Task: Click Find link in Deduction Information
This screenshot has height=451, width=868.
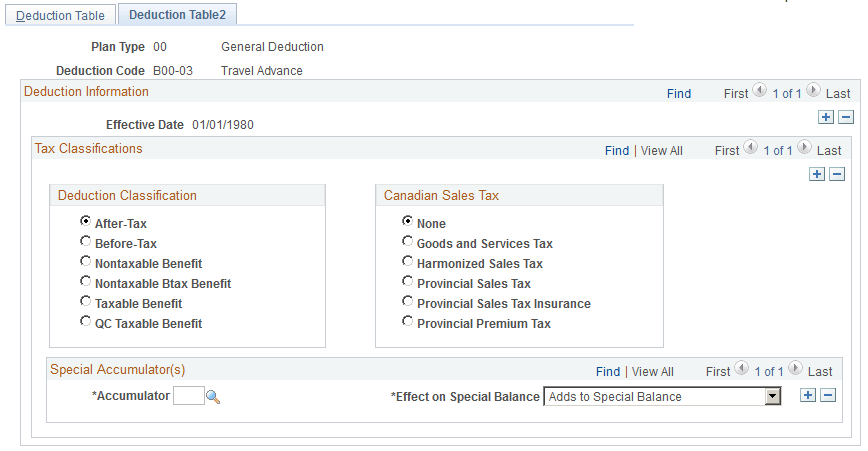Action: [x=679, y=94]
